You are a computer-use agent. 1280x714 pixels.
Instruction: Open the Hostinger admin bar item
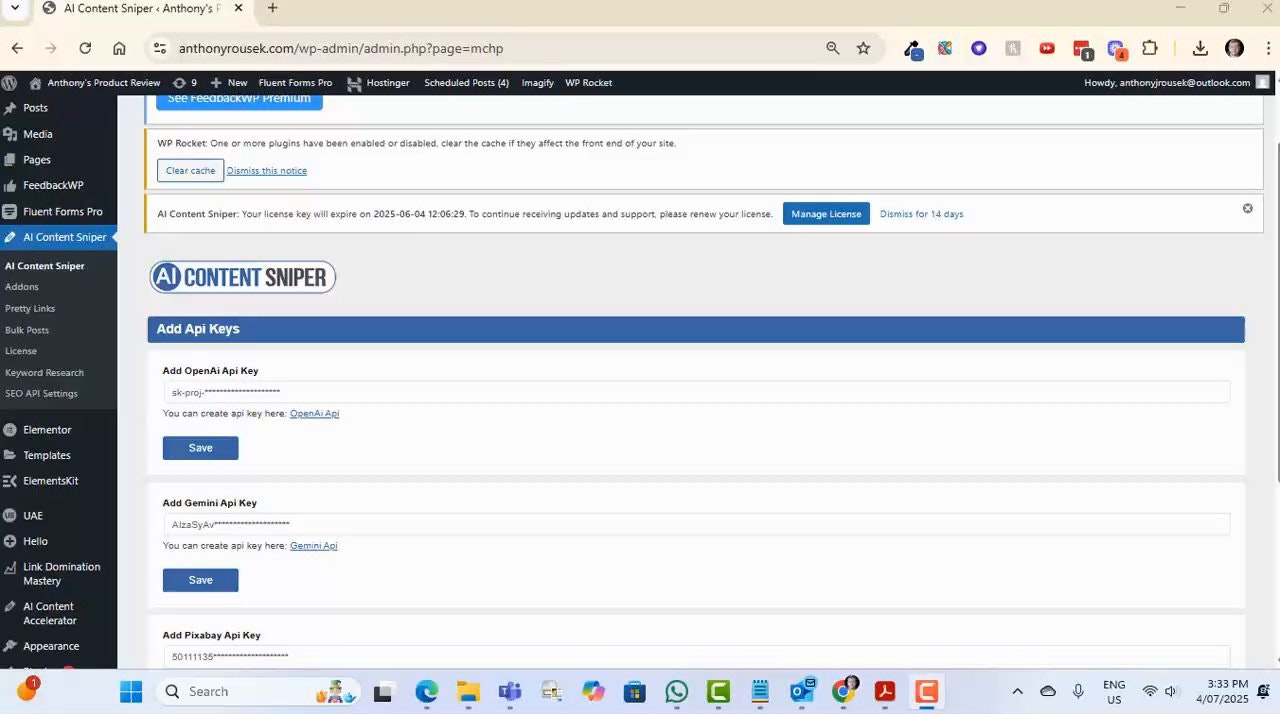click(378, 83)
